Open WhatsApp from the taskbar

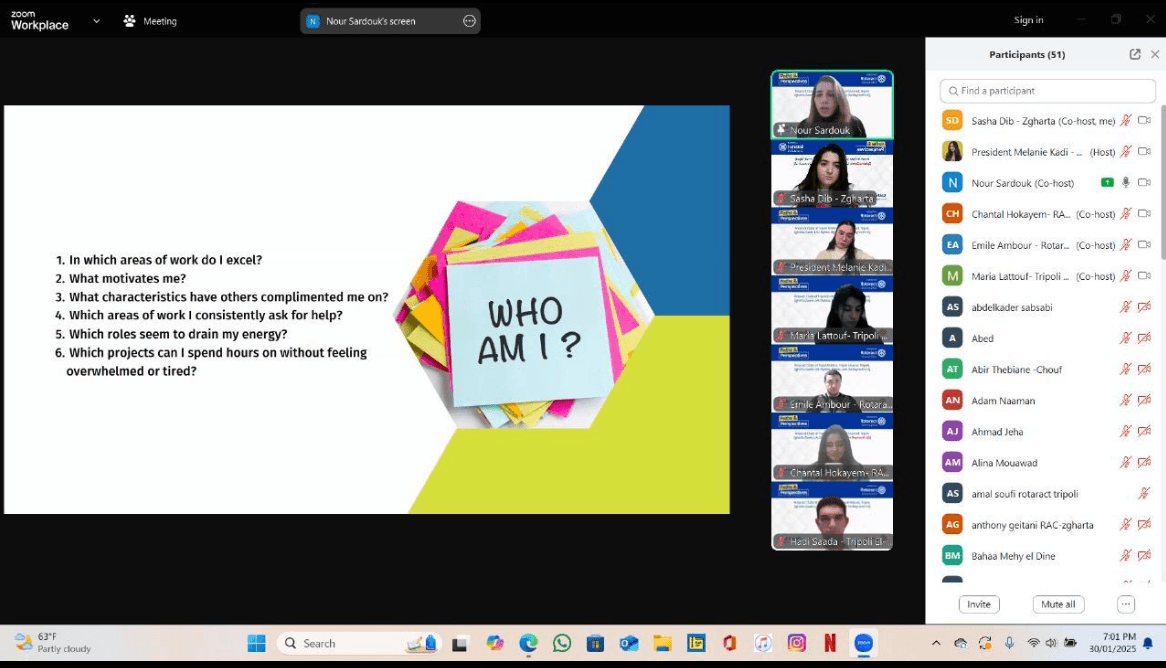[x=562, y=643]
